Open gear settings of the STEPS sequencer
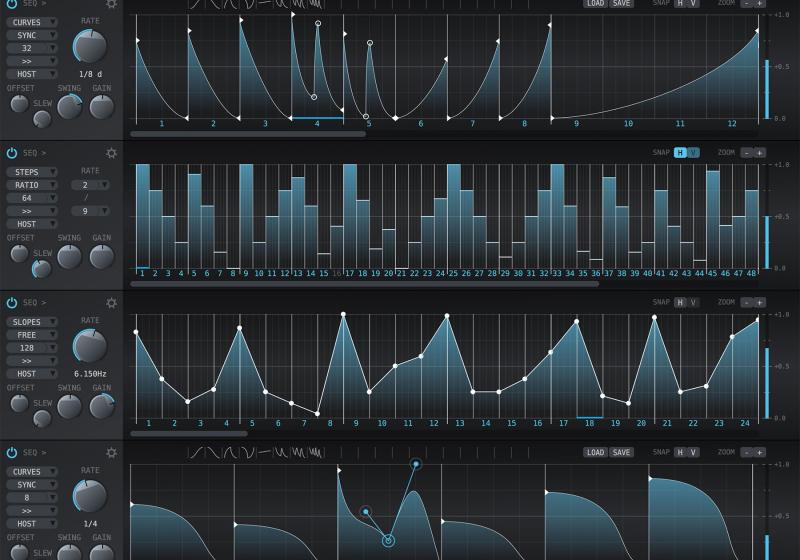Image resolution: width=800 pixels, height=560 pixels. click(111, 153)
